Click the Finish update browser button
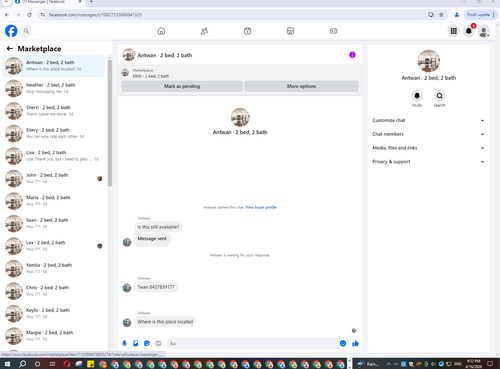Viewport: 500px width, 369px height. point(480,15)
